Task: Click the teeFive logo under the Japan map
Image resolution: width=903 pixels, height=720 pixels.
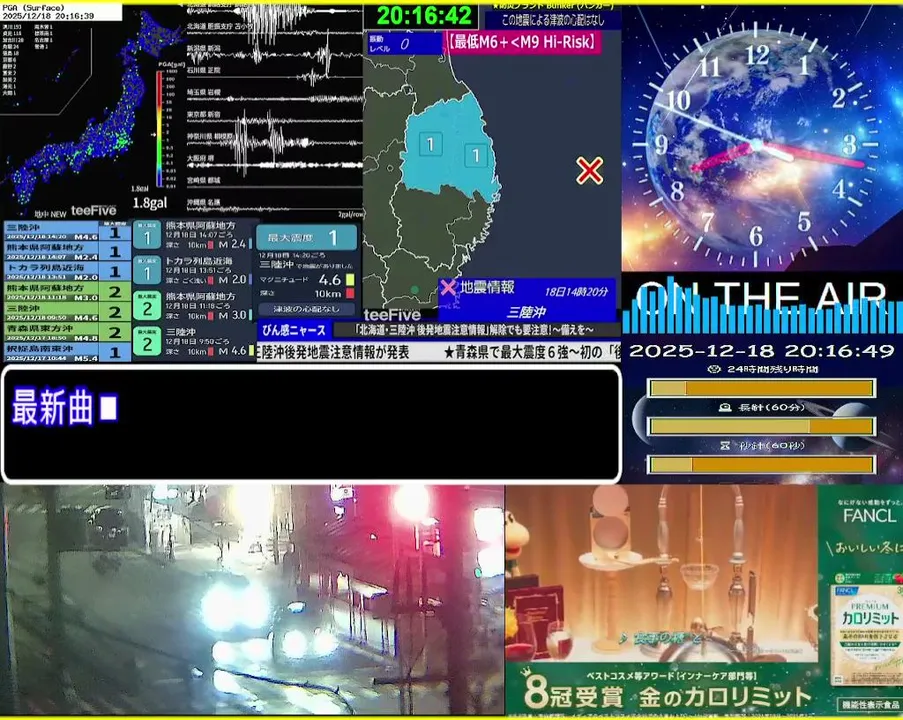Action: coord(93,211)
